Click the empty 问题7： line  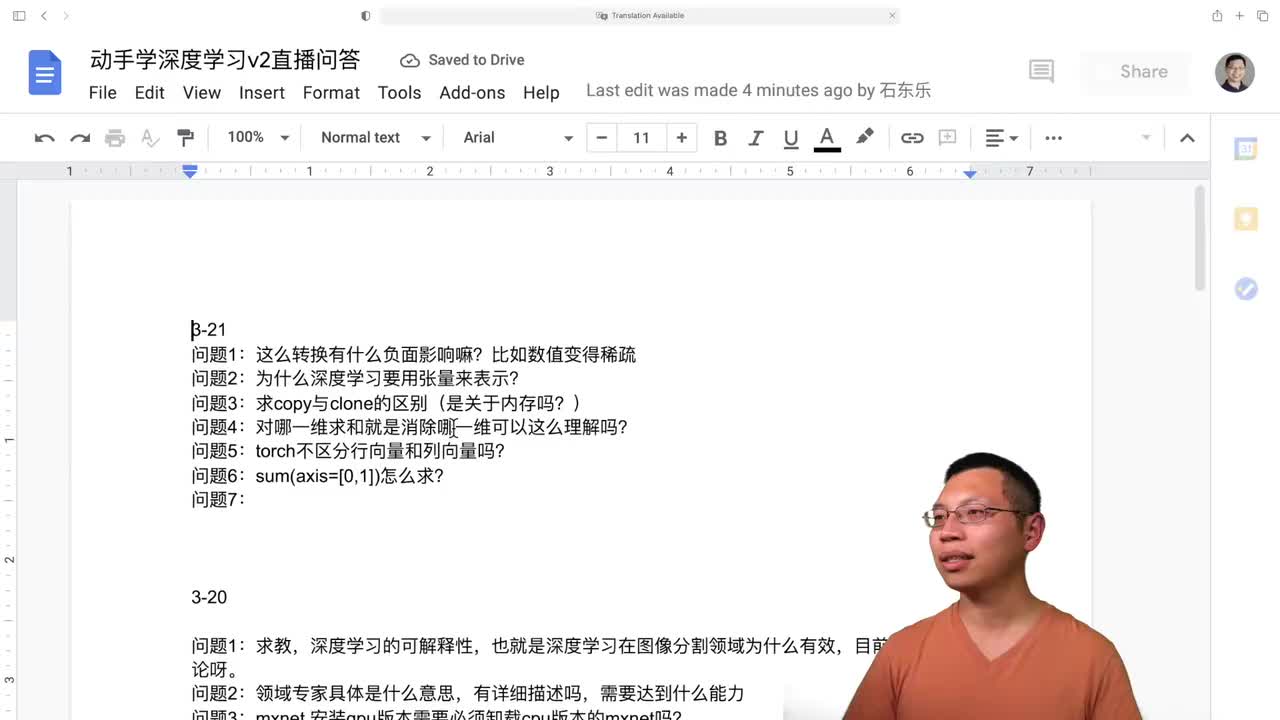(218, 499)
